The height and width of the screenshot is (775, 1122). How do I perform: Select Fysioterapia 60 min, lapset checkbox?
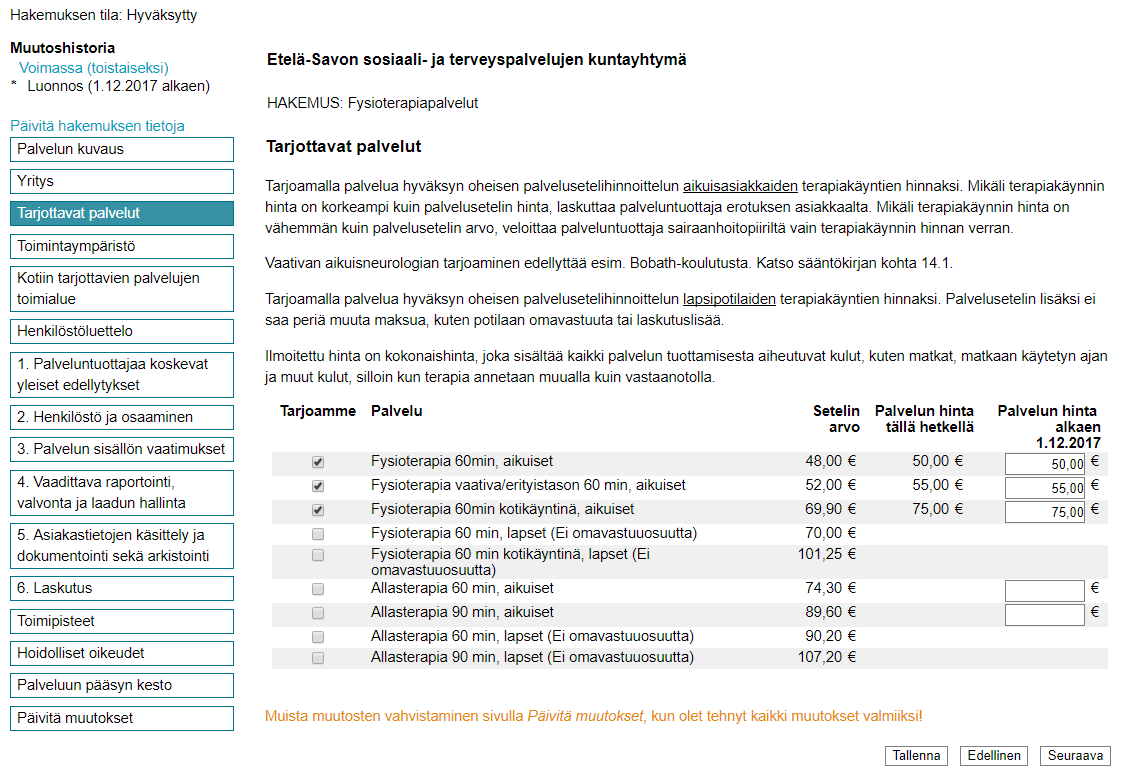click(318, 534)
